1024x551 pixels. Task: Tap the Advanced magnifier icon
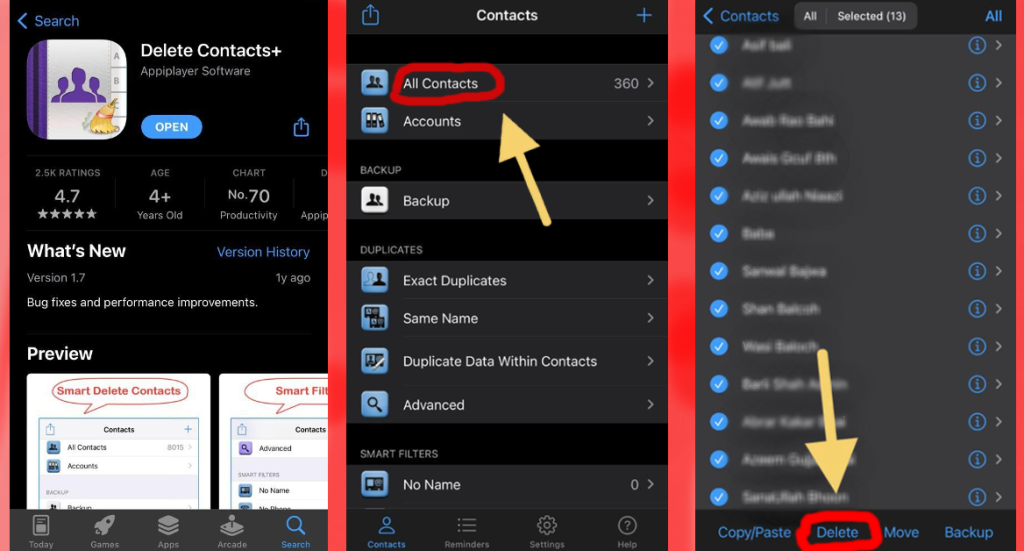[374, 405]
